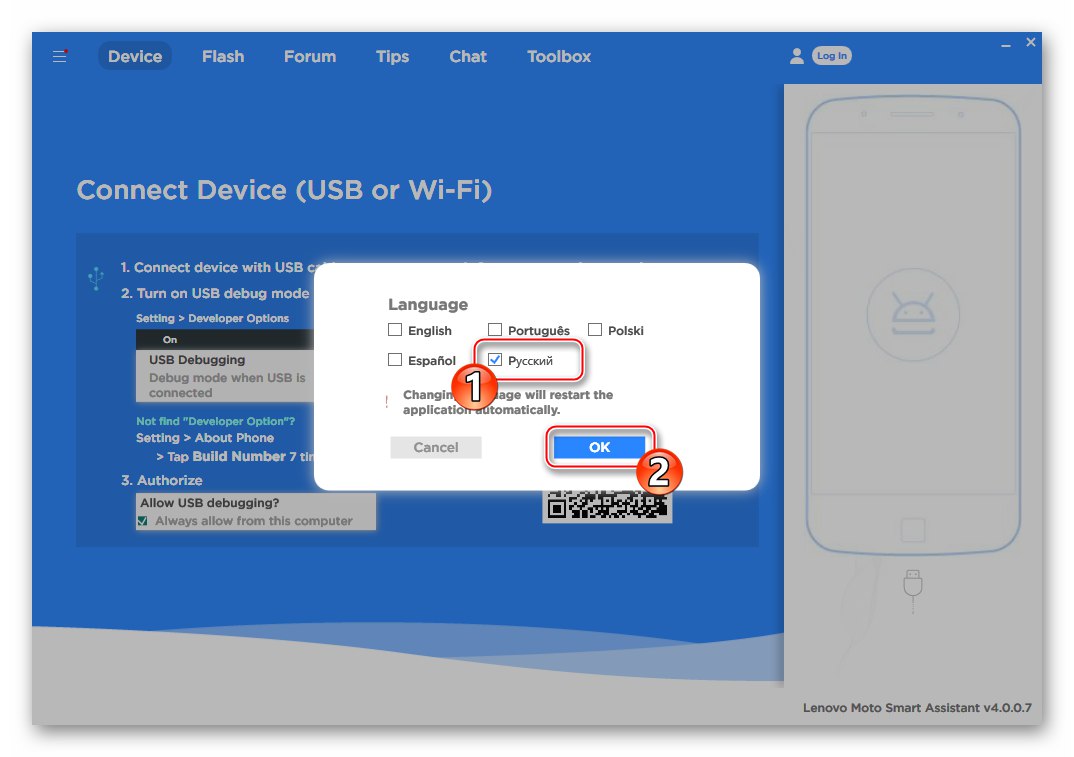Viewport: 1074px width, 757px height.
Task: Open the Toolbox tab
Action: [x=559, y=56]
